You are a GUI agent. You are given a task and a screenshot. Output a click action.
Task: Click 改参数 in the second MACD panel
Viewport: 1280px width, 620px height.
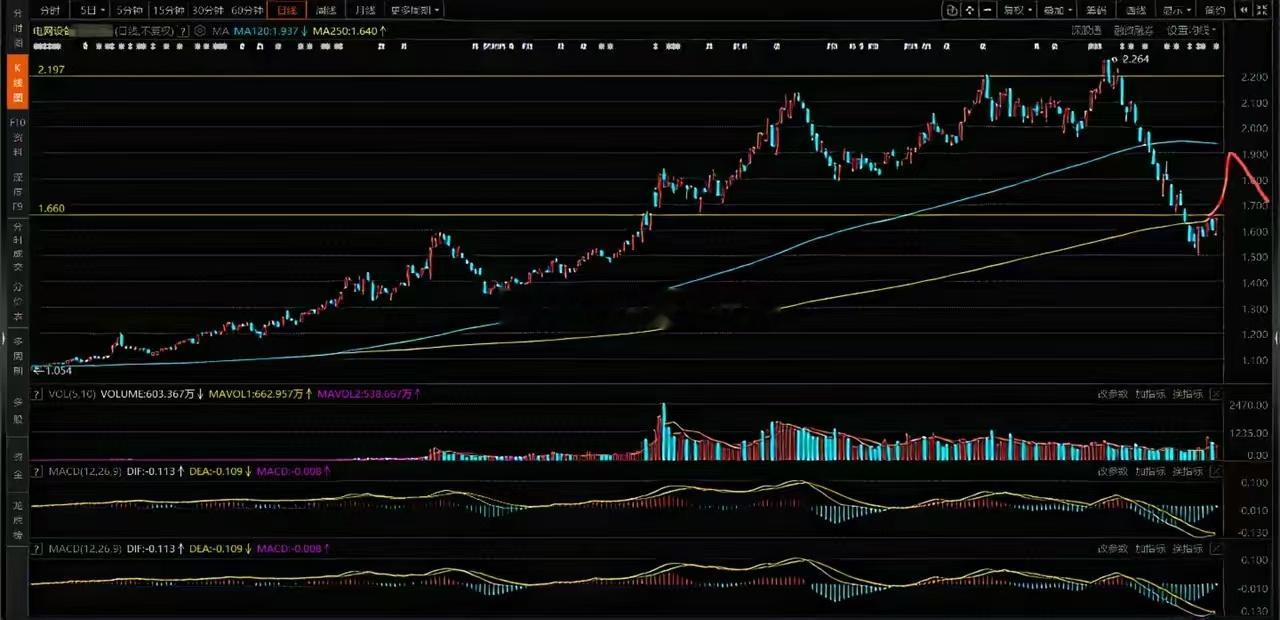point(1112,548)
